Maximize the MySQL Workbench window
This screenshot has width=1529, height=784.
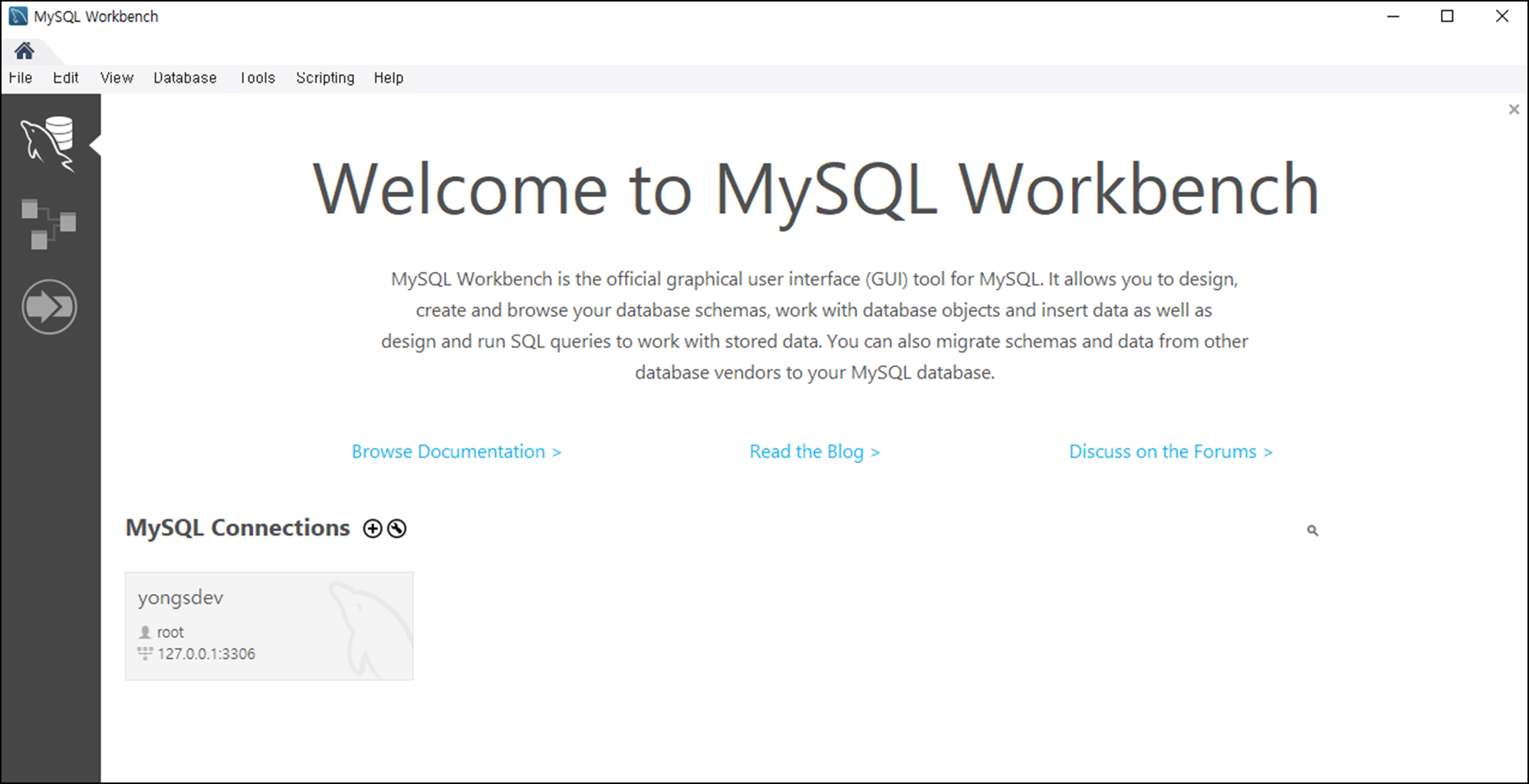click(1447, 16)
